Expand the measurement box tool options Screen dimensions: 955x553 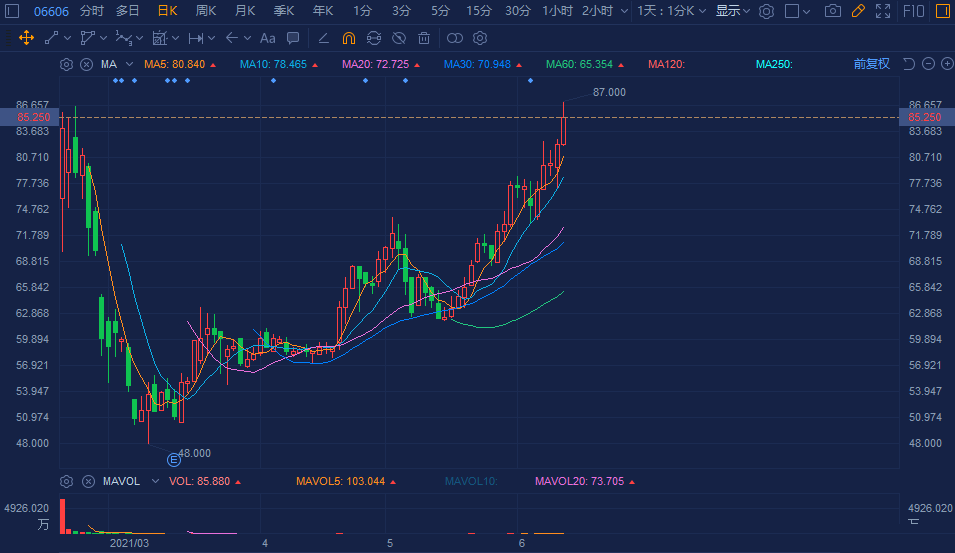pos(175,38)
